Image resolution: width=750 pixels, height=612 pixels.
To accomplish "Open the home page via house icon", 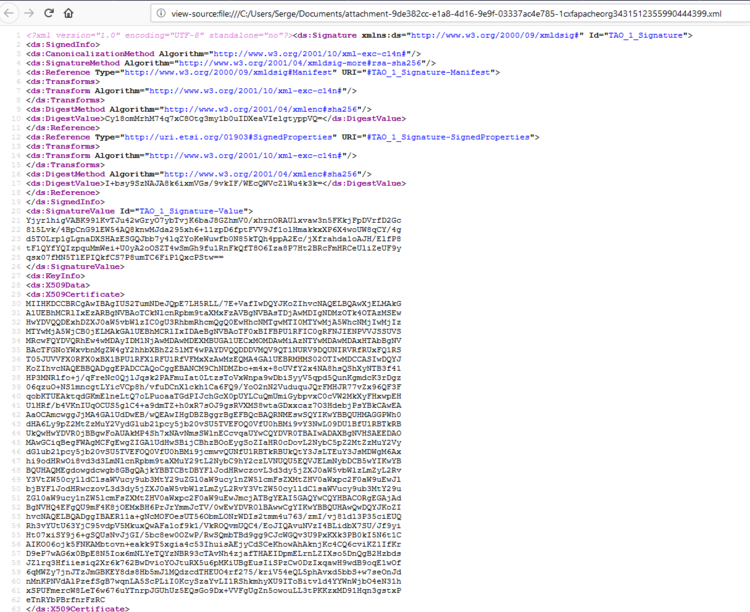I will click(x=68, y=13).
